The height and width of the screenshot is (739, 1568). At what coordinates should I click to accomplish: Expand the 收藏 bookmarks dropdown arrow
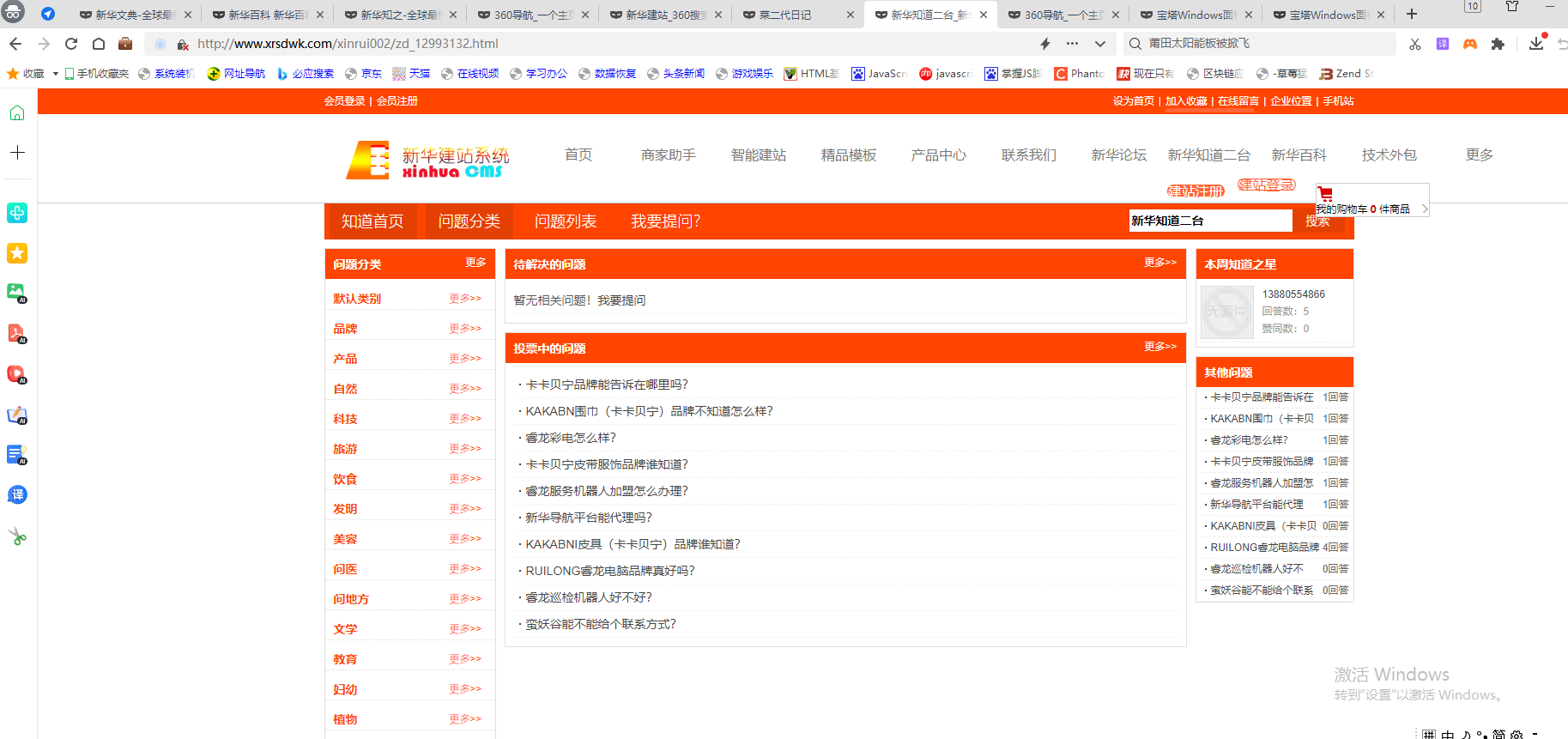coord(55,74)
